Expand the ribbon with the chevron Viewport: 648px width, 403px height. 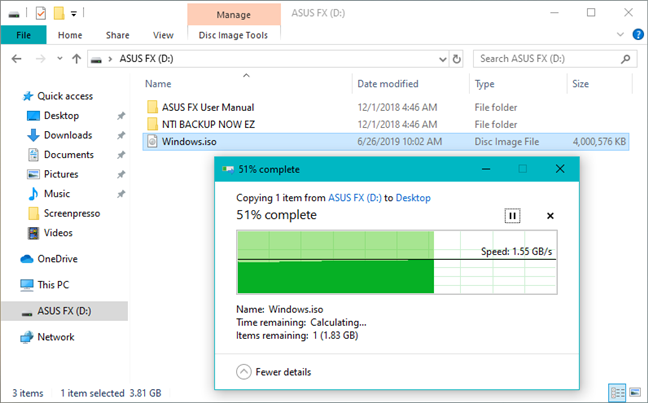(x=620, y=35)
